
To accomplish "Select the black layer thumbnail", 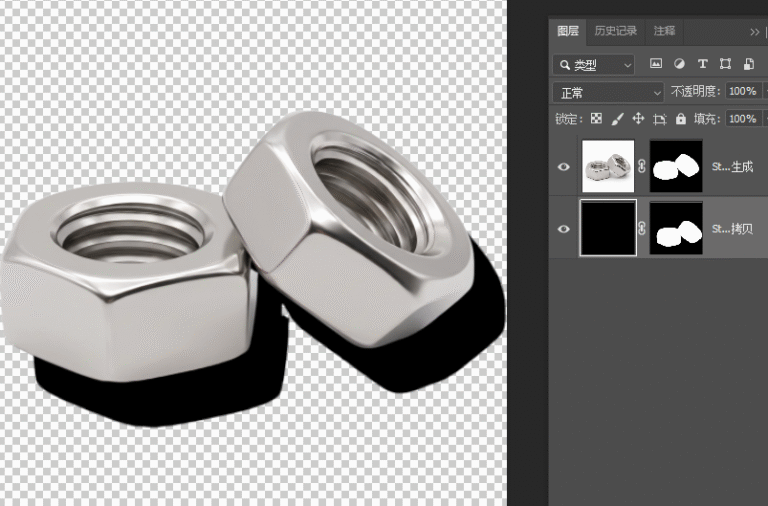I will tap(608, 228).
